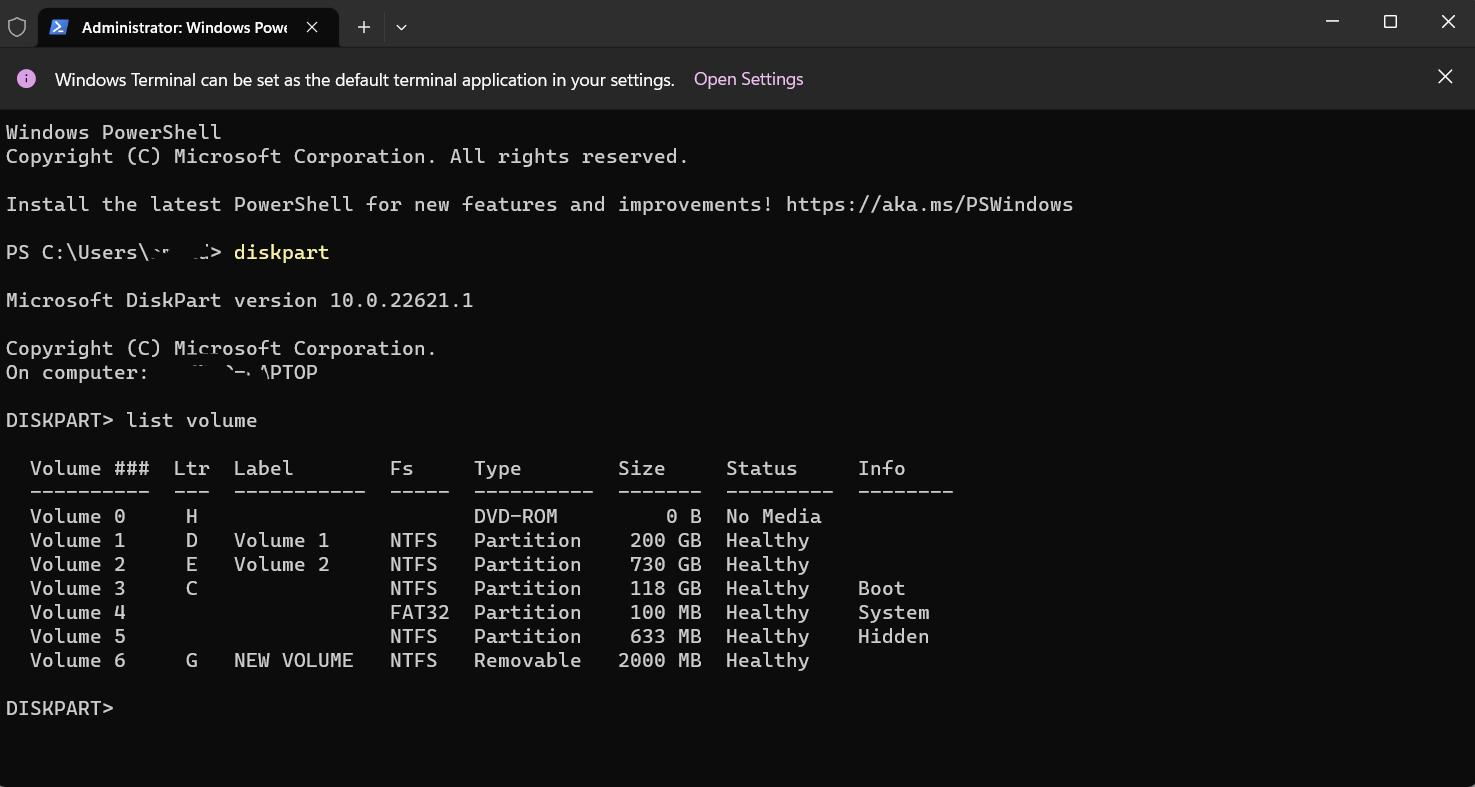Select the PowerShell icon on the active tab

point(59,27)
